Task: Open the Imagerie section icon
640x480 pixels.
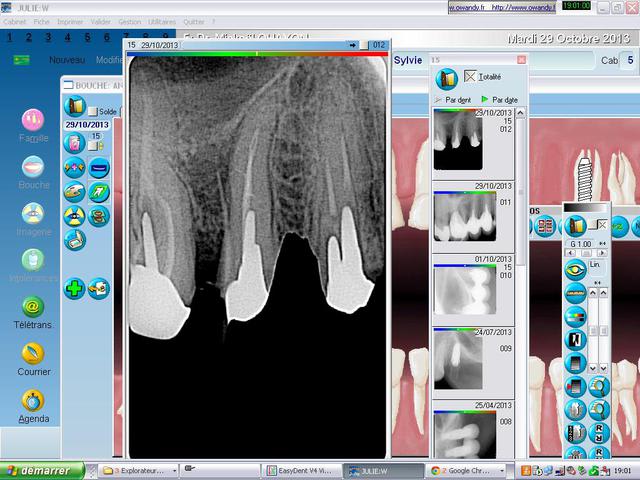Action: pyautogui.click(x=33, y=214)
